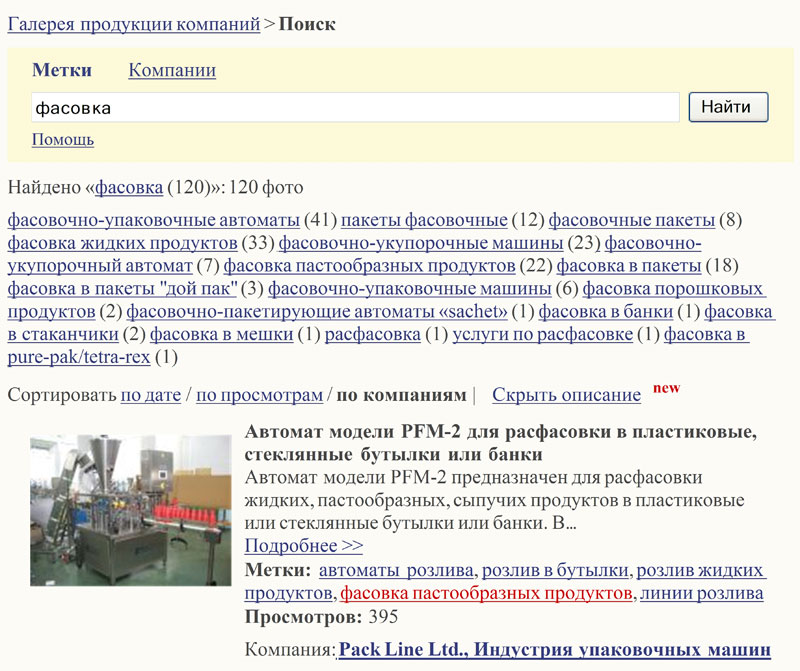Click the 'фасовка в мешки' tag
The width and height of the screenshot is (800, 671).
click(x=221, y=335)
